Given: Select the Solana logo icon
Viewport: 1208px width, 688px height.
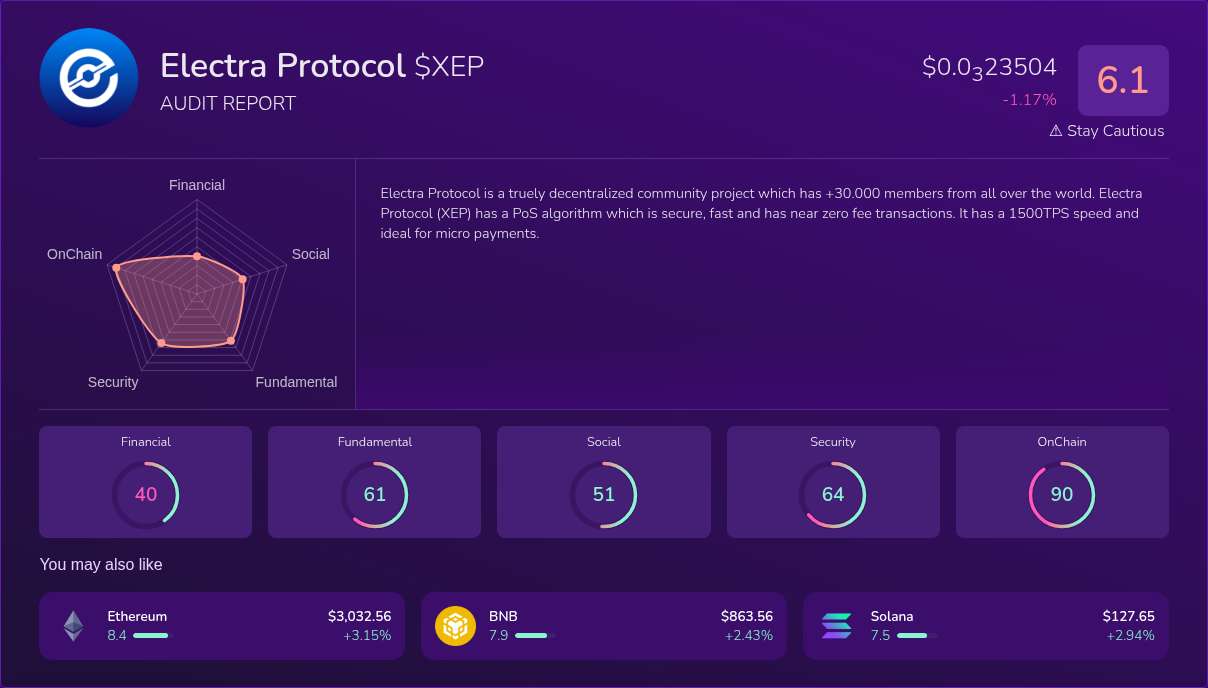Looking at the screenshot, I should 836,624.
